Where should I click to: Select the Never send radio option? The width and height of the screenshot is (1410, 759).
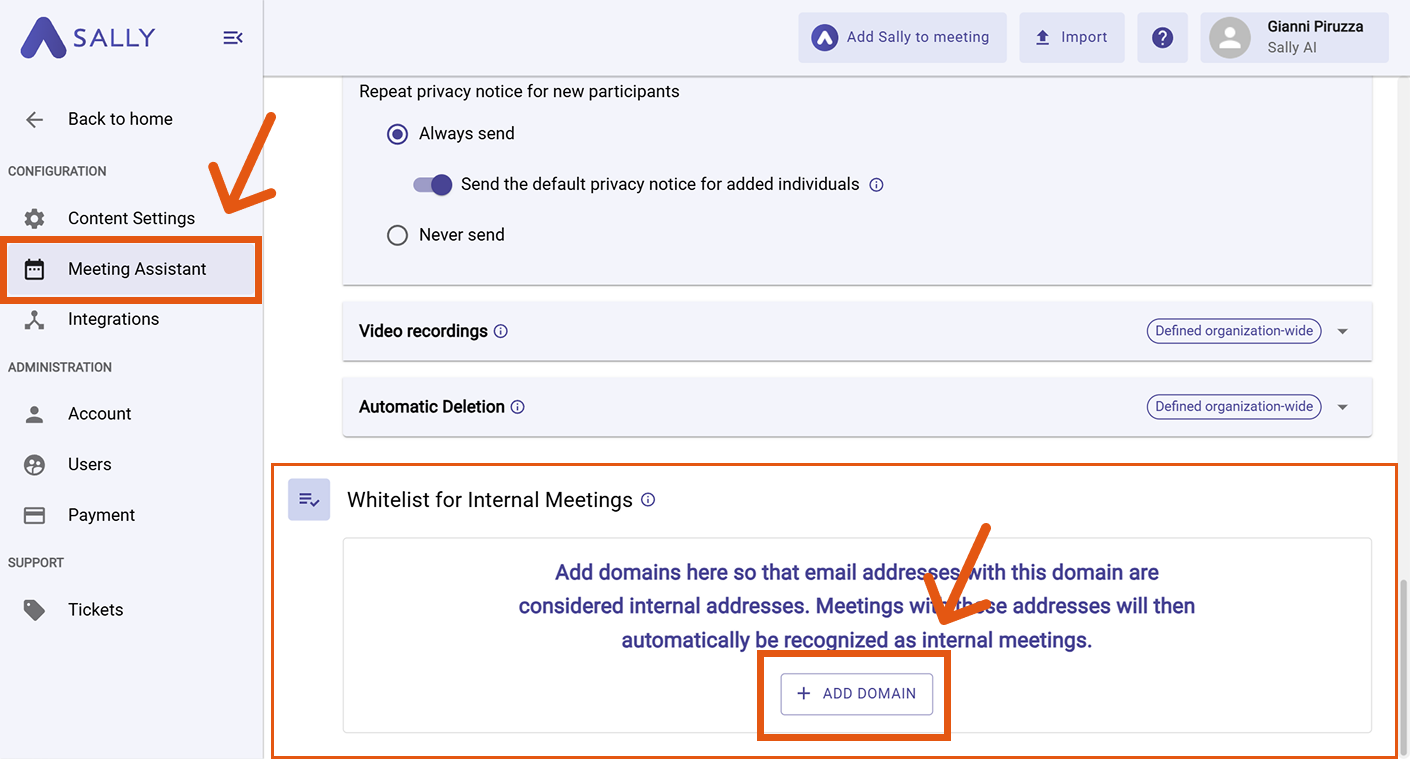(398, 235)
